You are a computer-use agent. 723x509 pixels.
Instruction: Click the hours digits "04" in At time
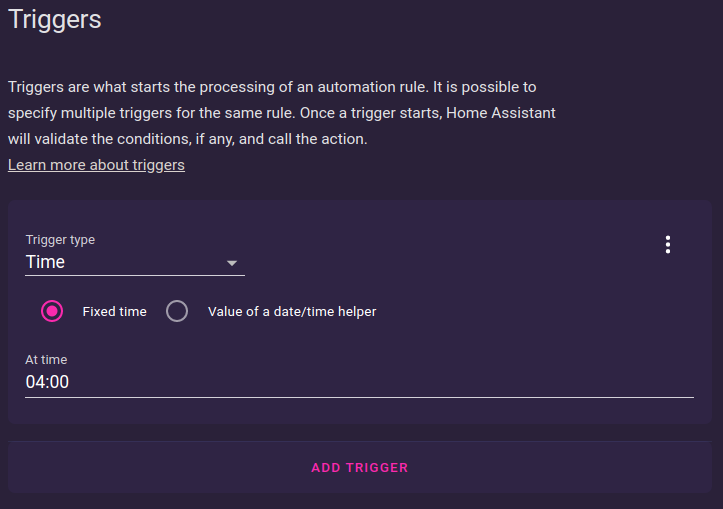click(x=35, y=382)
